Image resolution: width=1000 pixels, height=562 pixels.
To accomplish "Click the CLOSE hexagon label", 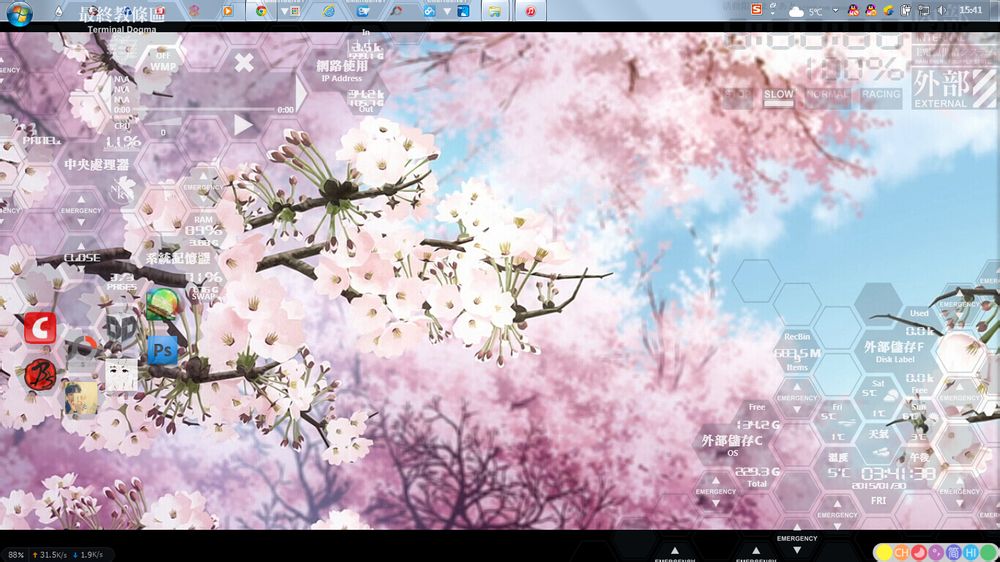I will click(82, 258).
